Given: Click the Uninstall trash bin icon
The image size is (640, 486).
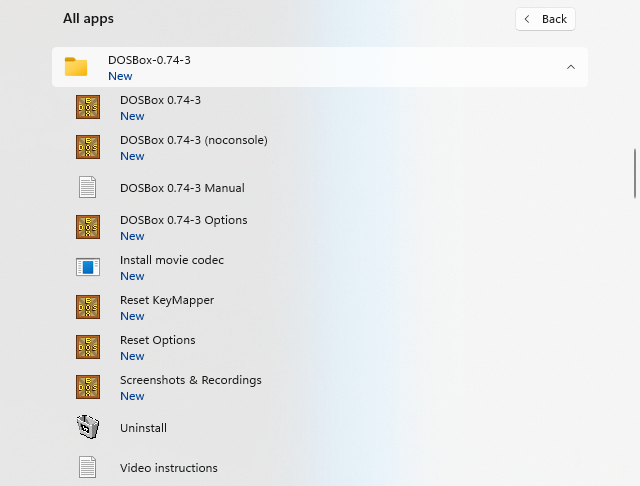Looking at the screenshot, I should point(88,427).
